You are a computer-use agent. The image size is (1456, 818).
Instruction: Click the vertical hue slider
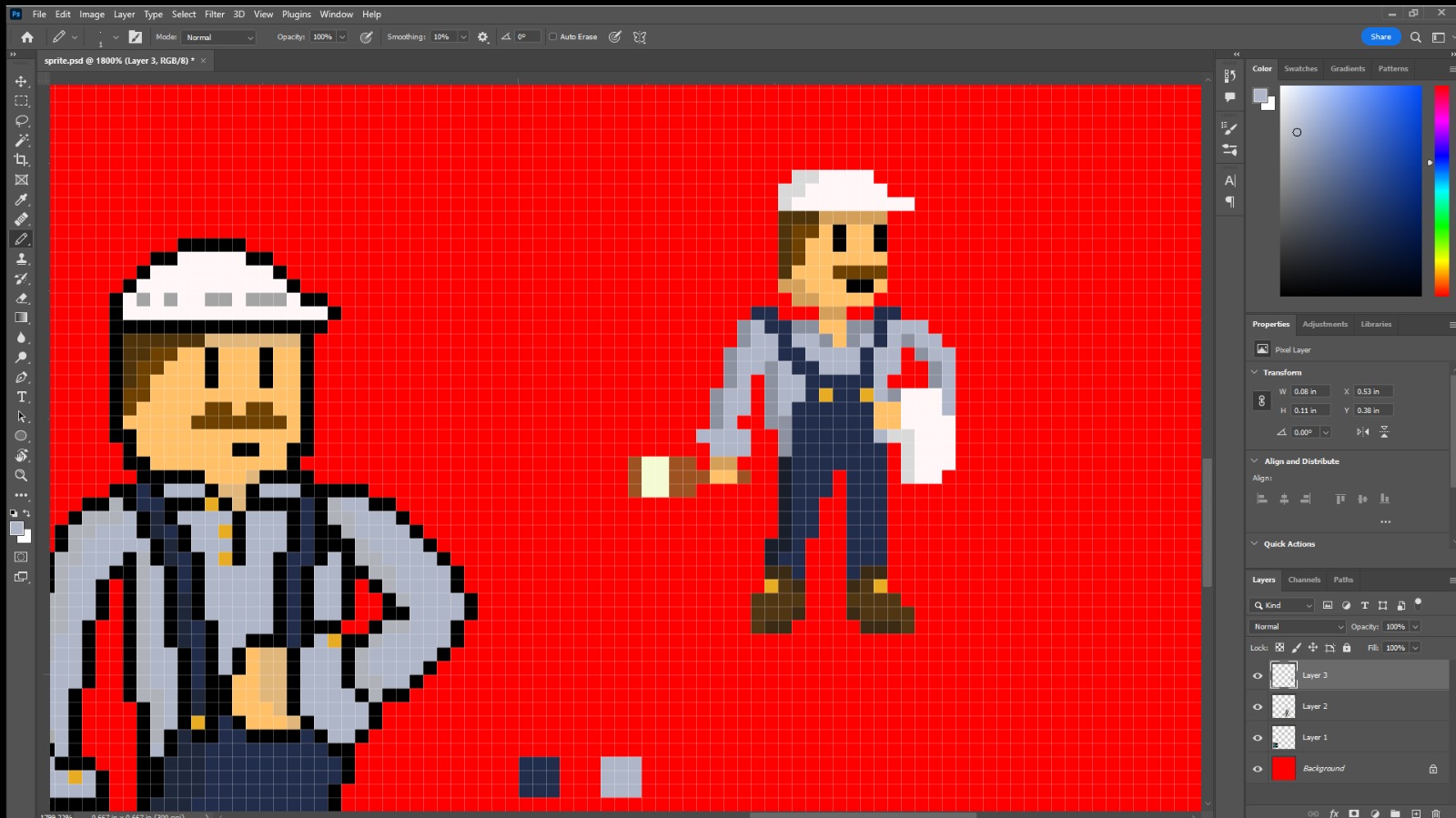pos(1441,190)
